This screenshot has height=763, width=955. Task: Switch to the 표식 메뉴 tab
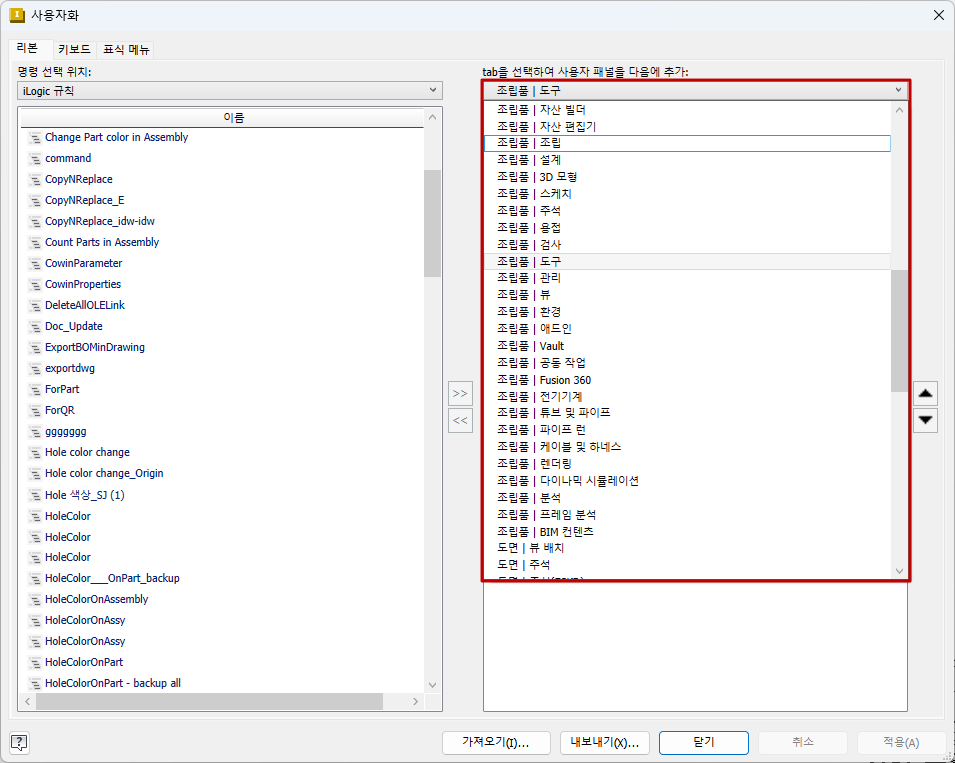126,49
